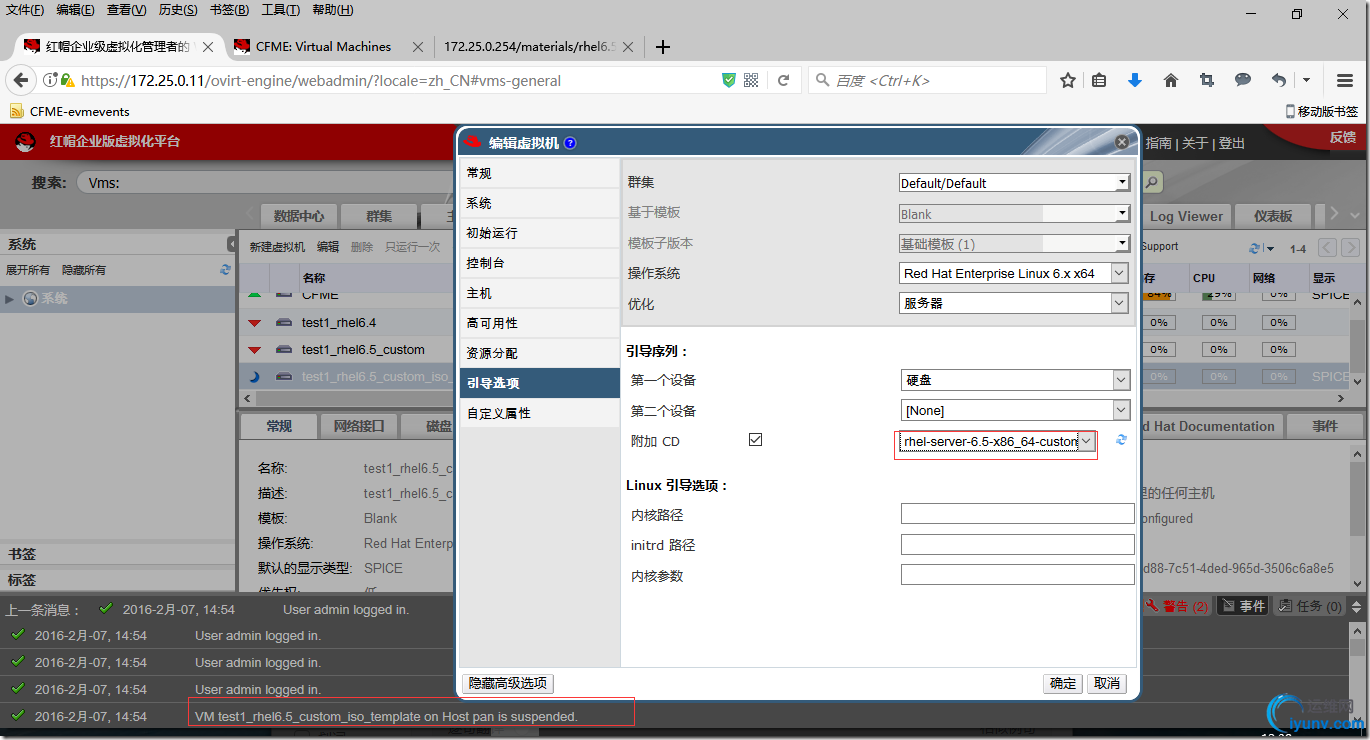Click the 隐藏高级选项 button
This screenshot has width=1370, height=740.
point(509,684)
